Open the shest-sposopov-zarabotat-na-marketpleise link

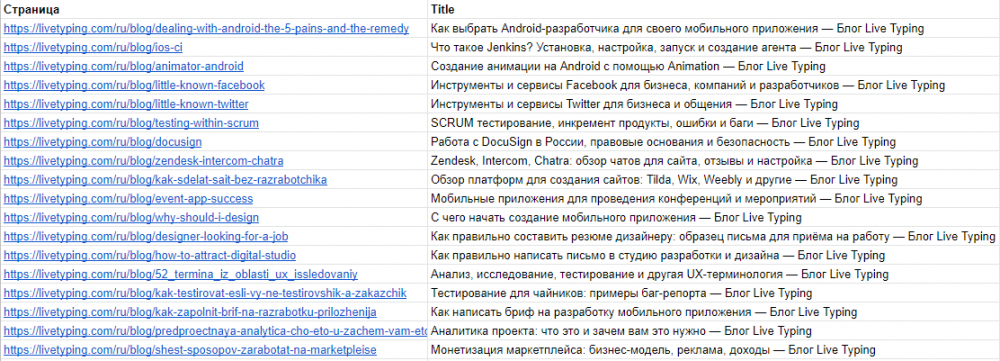coord(190,350)
